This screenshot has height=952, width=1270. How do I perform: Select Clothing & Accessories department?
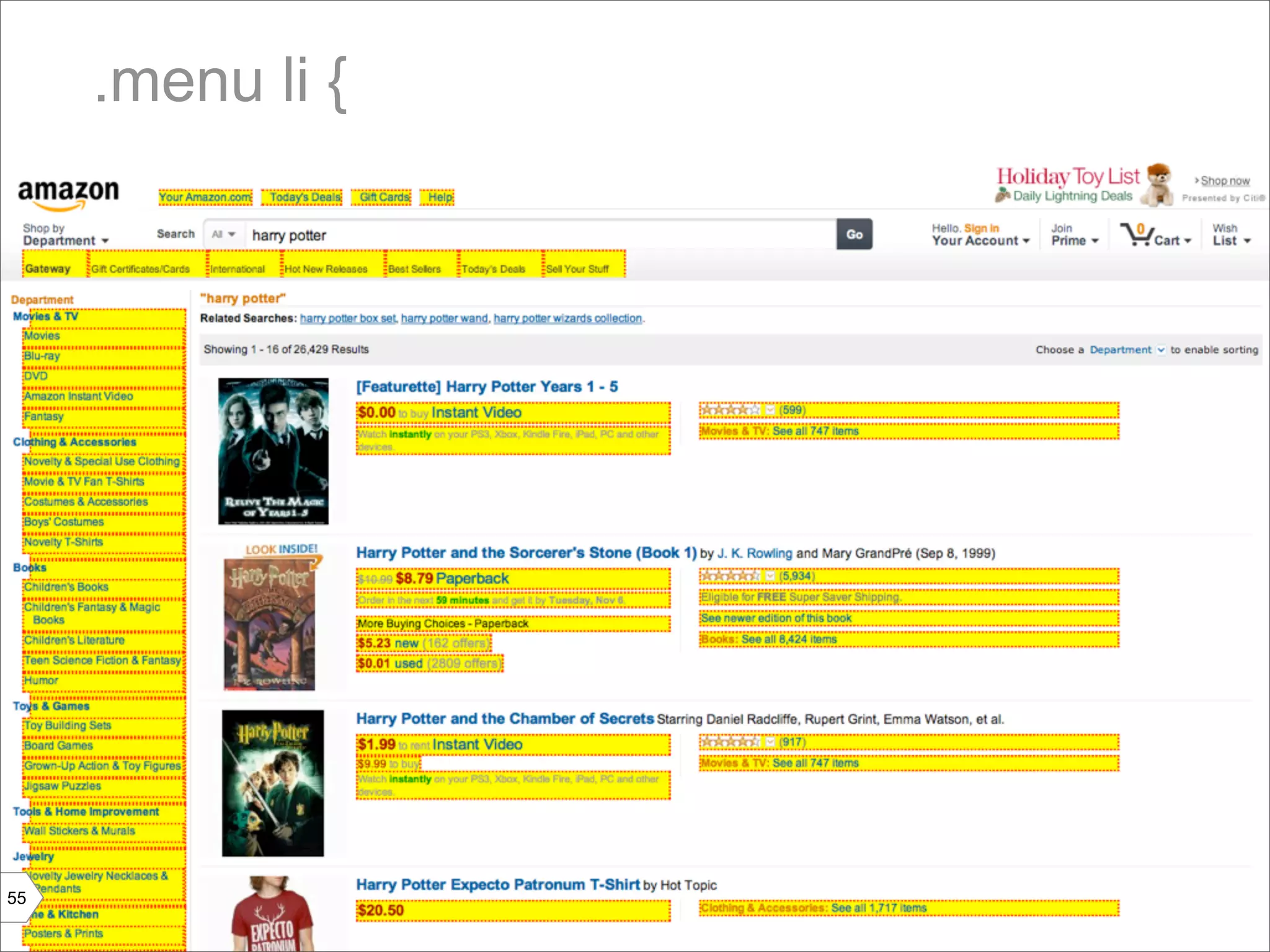[74, 442]
